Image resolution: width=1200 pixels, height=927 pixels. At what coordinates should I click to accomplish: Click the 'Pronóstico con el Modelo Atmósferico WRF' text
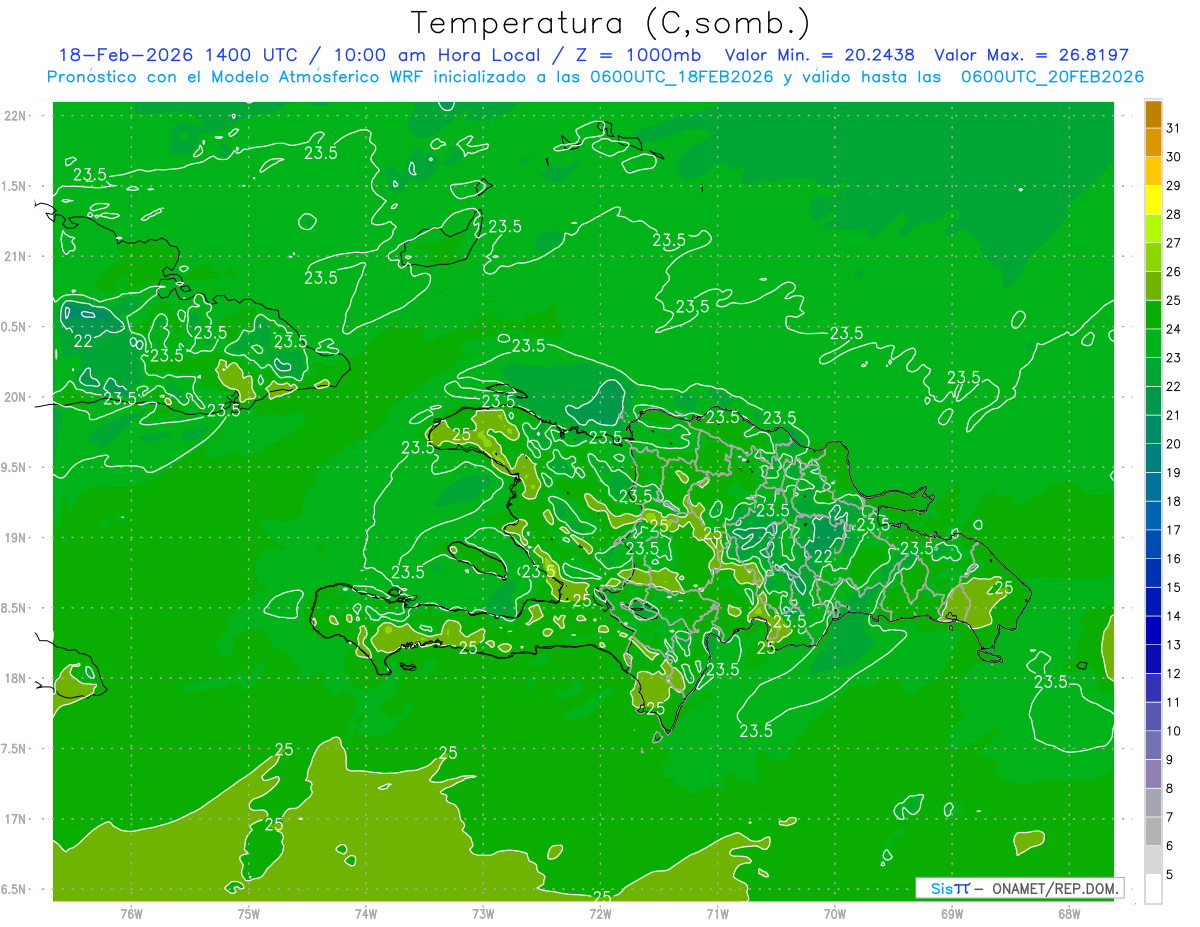click(x=237, y=77)
